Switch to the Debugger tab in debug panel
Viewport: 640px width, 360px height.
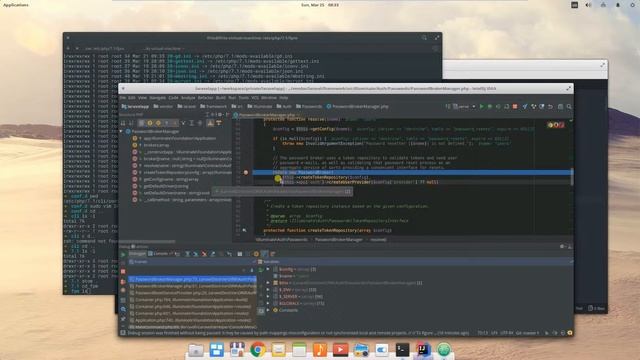(137, 253)
